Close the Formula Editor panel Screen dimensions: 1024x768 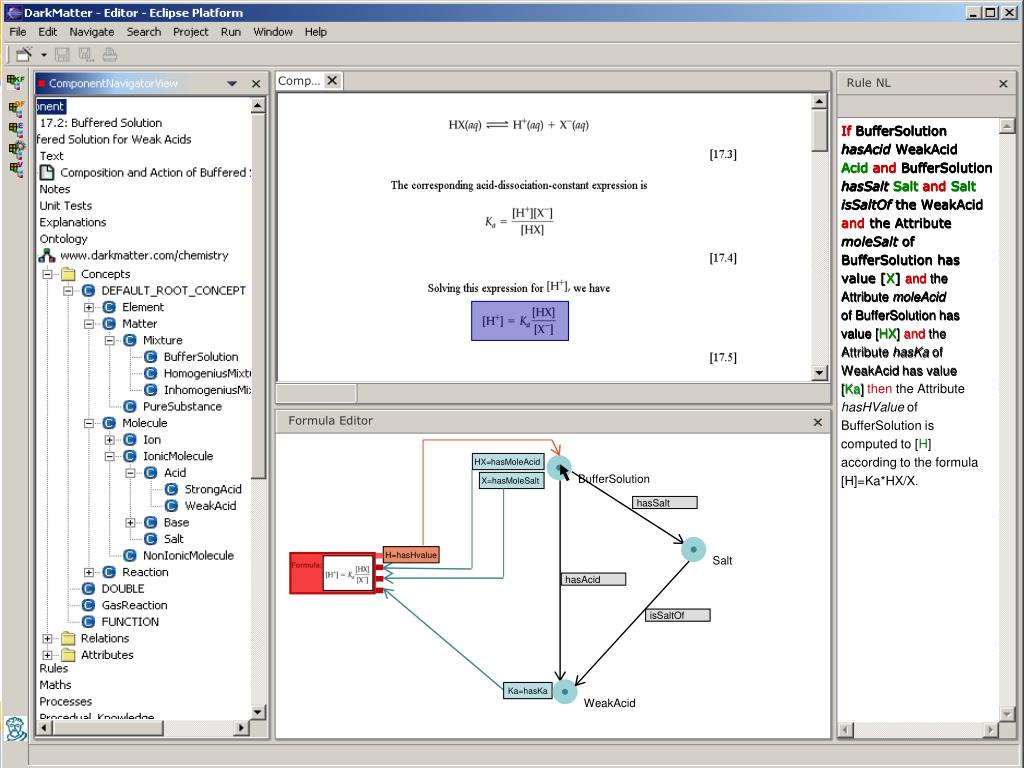coord(818,423)
